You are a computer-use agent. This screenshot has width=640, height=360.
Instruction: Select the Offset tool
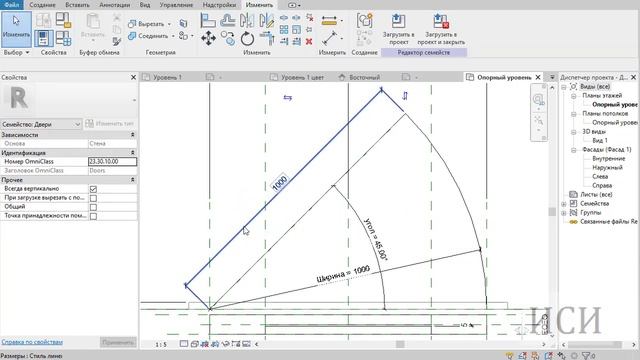227,20
